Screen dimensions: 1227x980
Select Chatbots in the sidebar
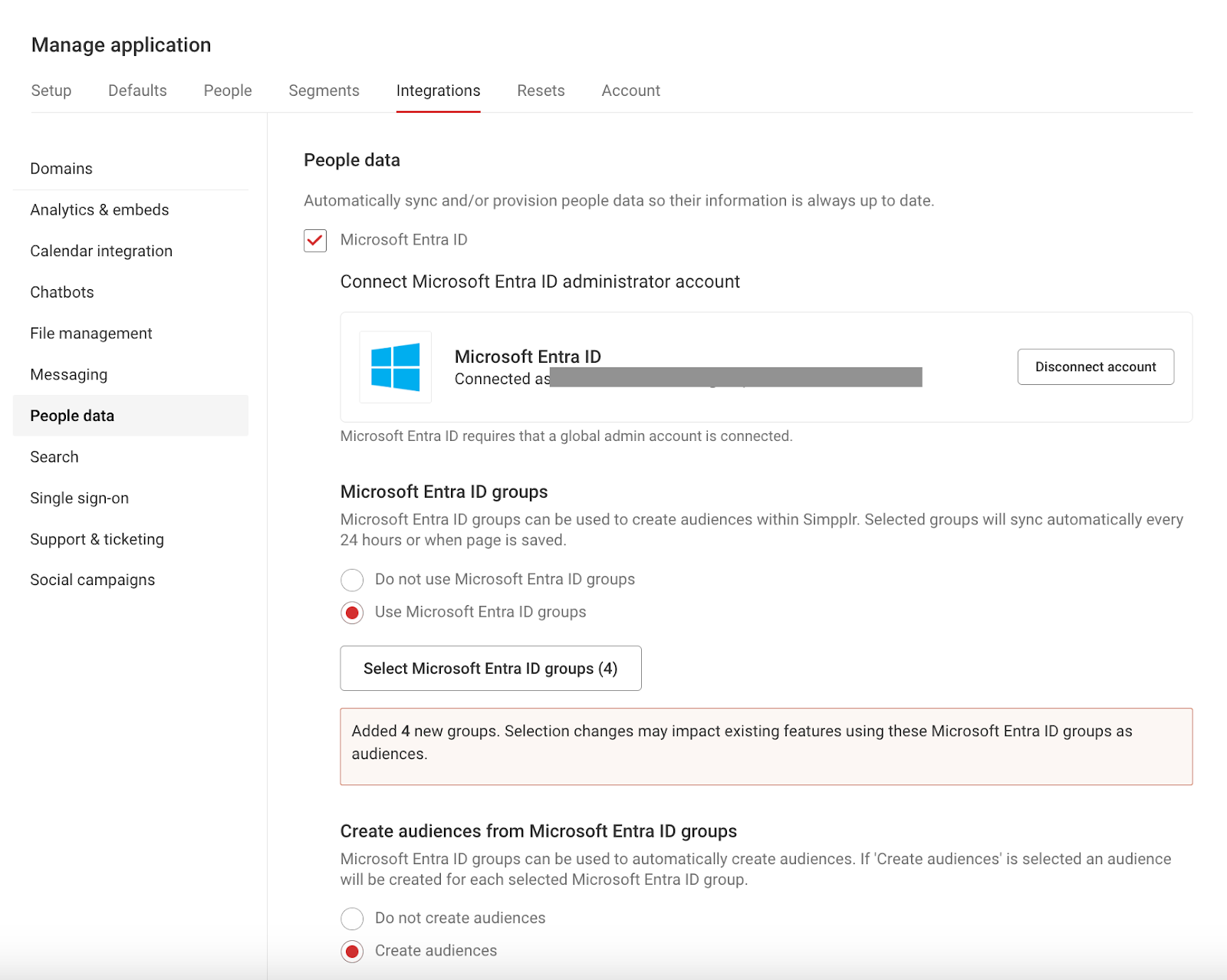[x=130, y=292]
